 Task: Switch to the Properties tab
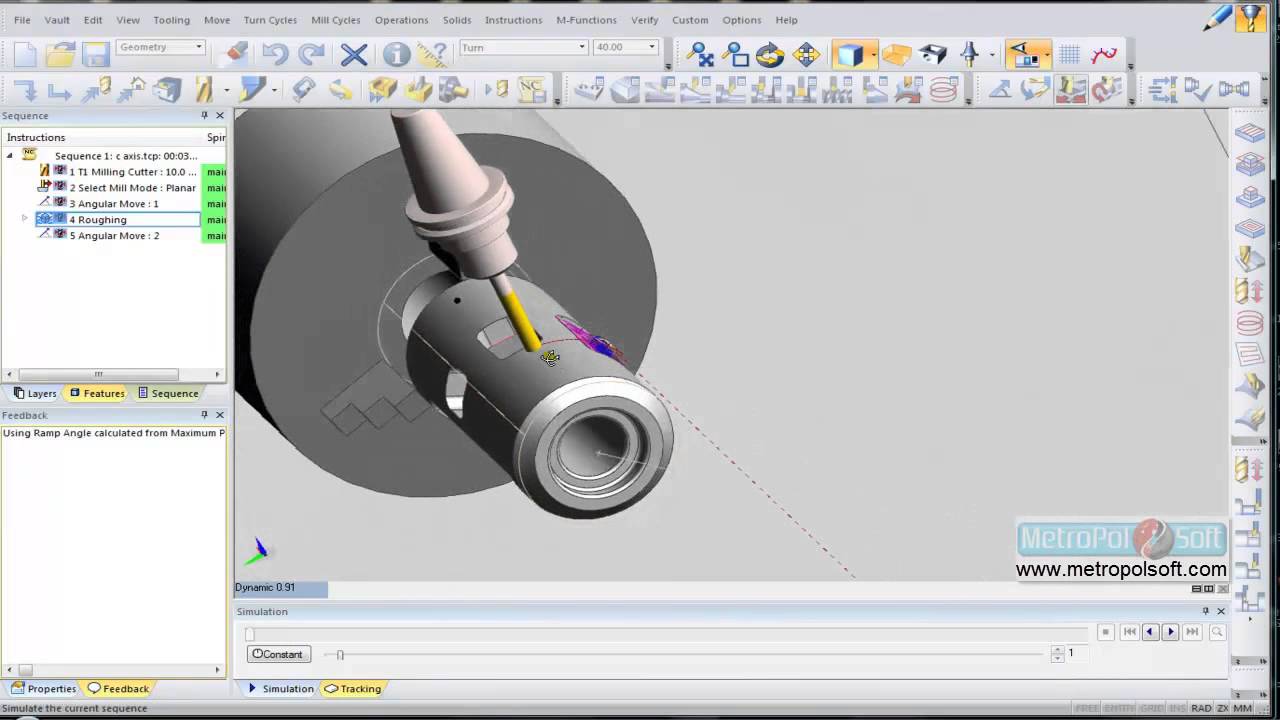[44, 688]
